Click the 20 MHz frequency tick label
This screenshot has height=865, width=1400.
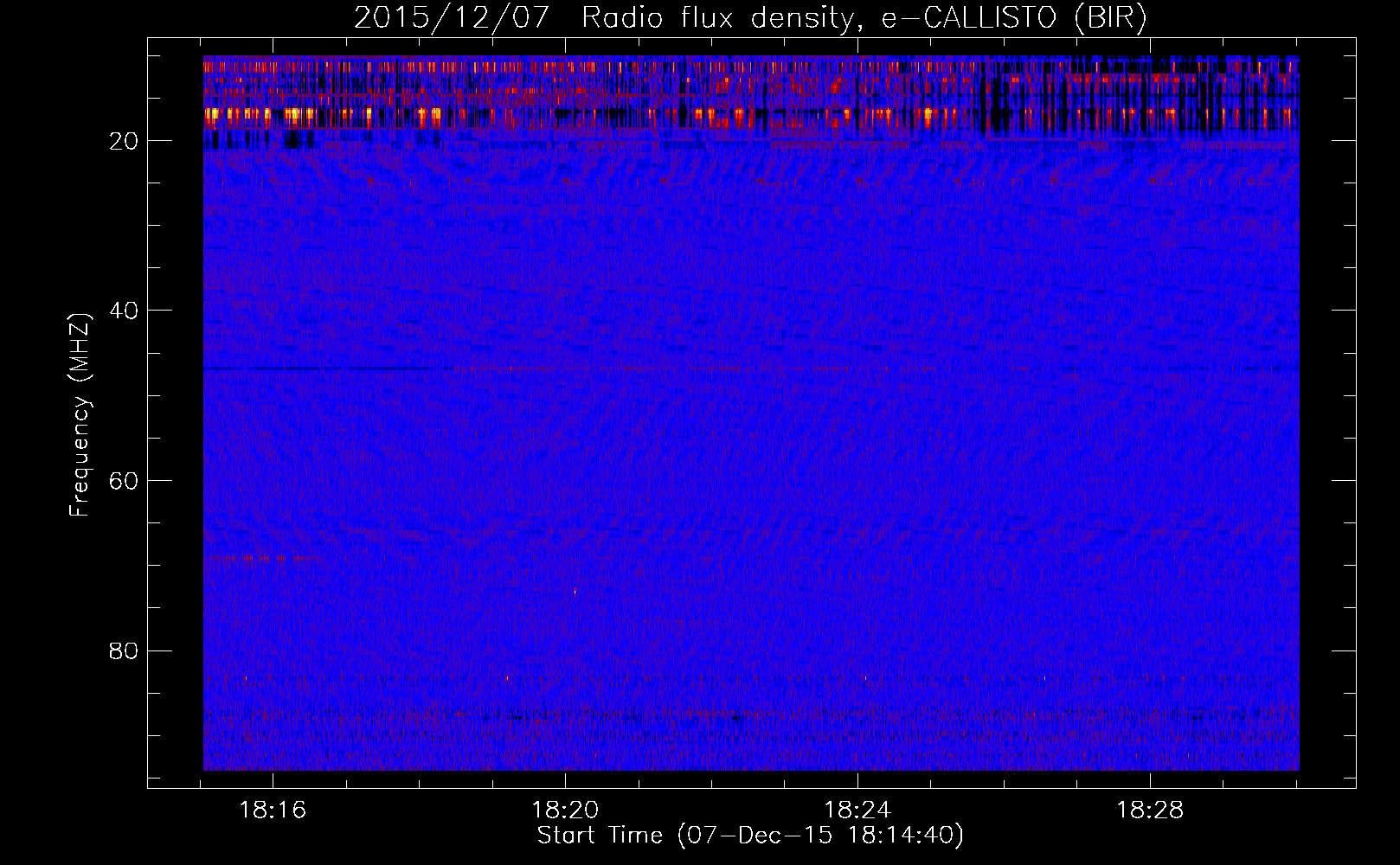125,141
